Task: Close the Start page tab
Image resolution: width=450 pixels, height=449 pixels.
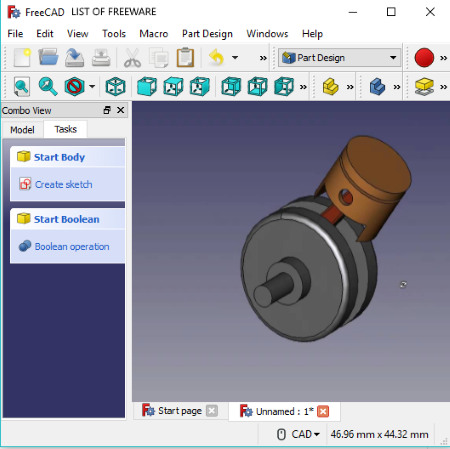Action: 212,411
